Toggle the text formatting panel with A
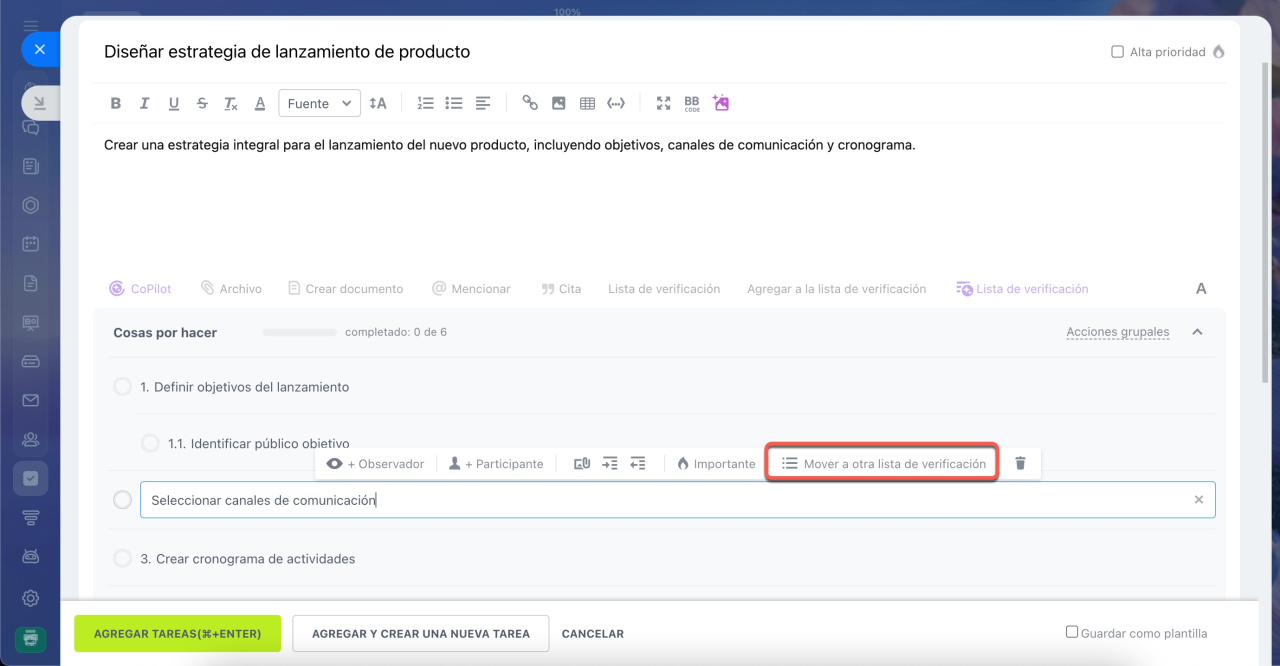This screenshot has width=1280, height=666. (x=1201, y=289)
